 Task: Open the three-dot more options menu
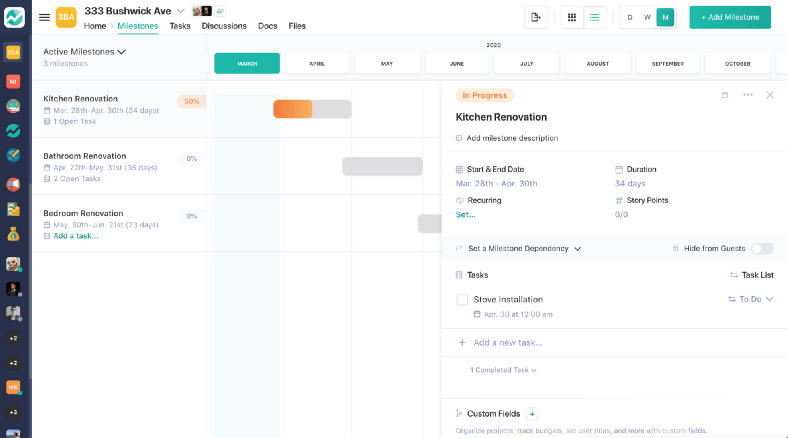748,95
